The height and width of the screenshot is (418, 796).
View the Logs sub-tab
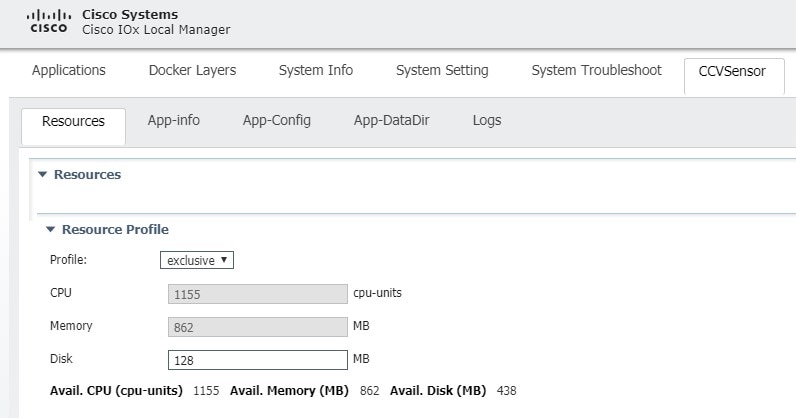[487, 120]
